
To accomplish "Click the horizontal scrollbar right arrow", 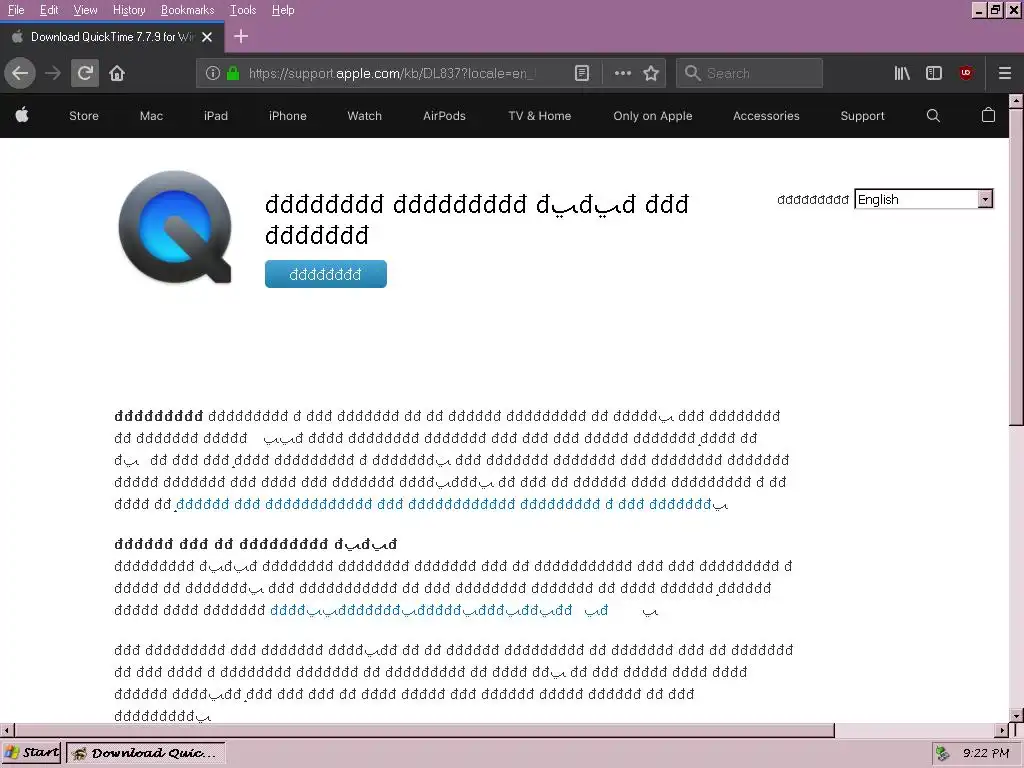I will pos(1002,729).
